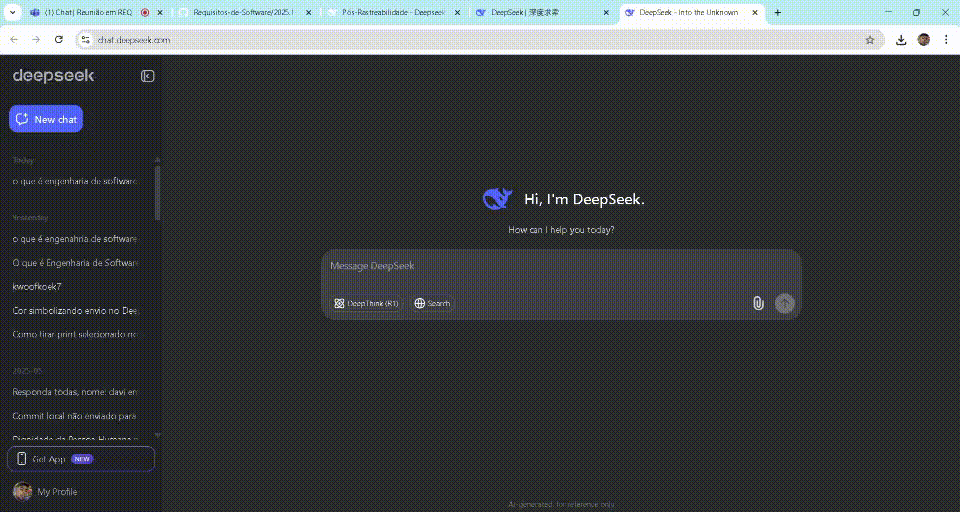
Task: Open chat "Commit local não enviado para"
Action: click(75, 416)
